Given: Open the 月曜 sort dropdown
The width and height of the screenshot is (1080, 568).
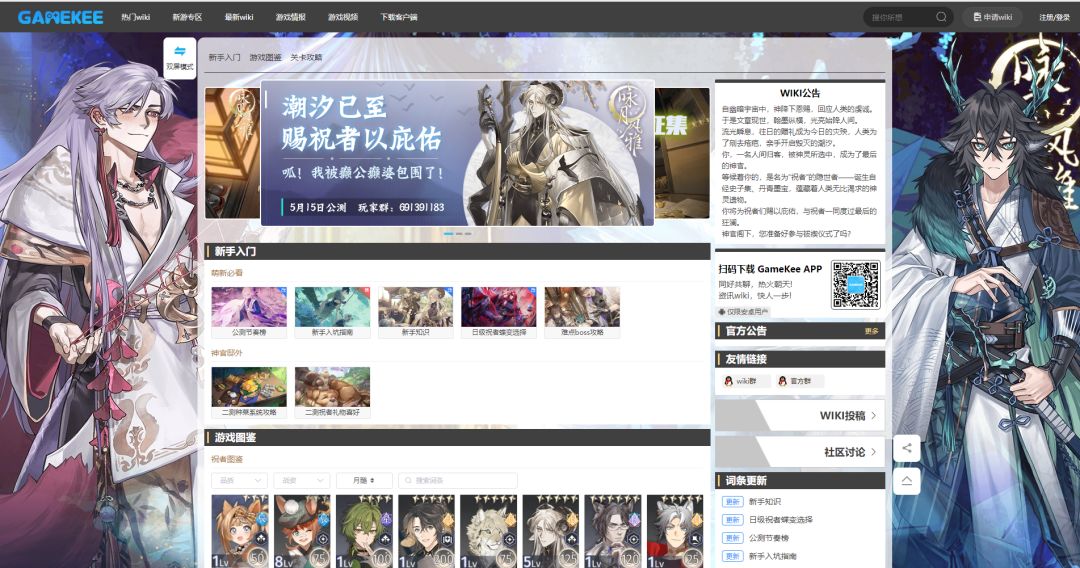Looking at the screenshot, I should (364, 480).
